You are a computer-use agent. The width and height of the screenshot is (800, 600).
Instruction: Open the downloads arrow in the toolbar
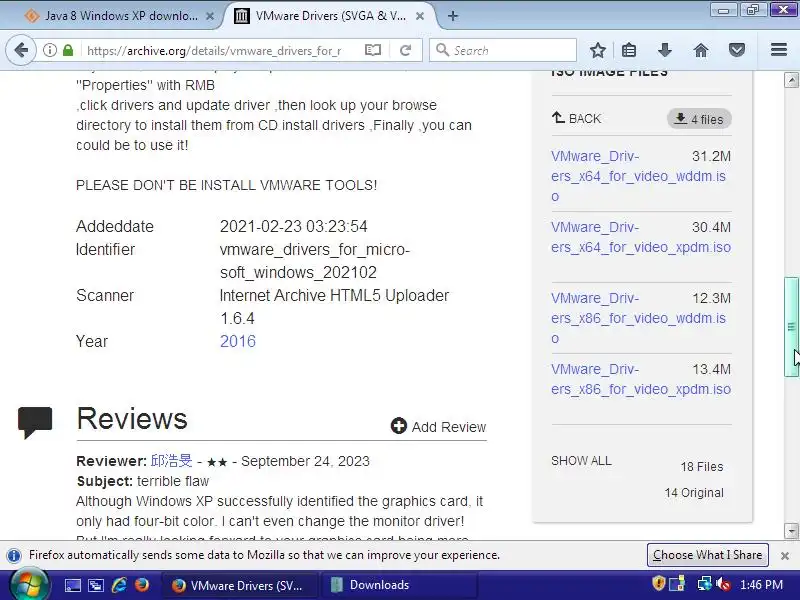(664, 50)
